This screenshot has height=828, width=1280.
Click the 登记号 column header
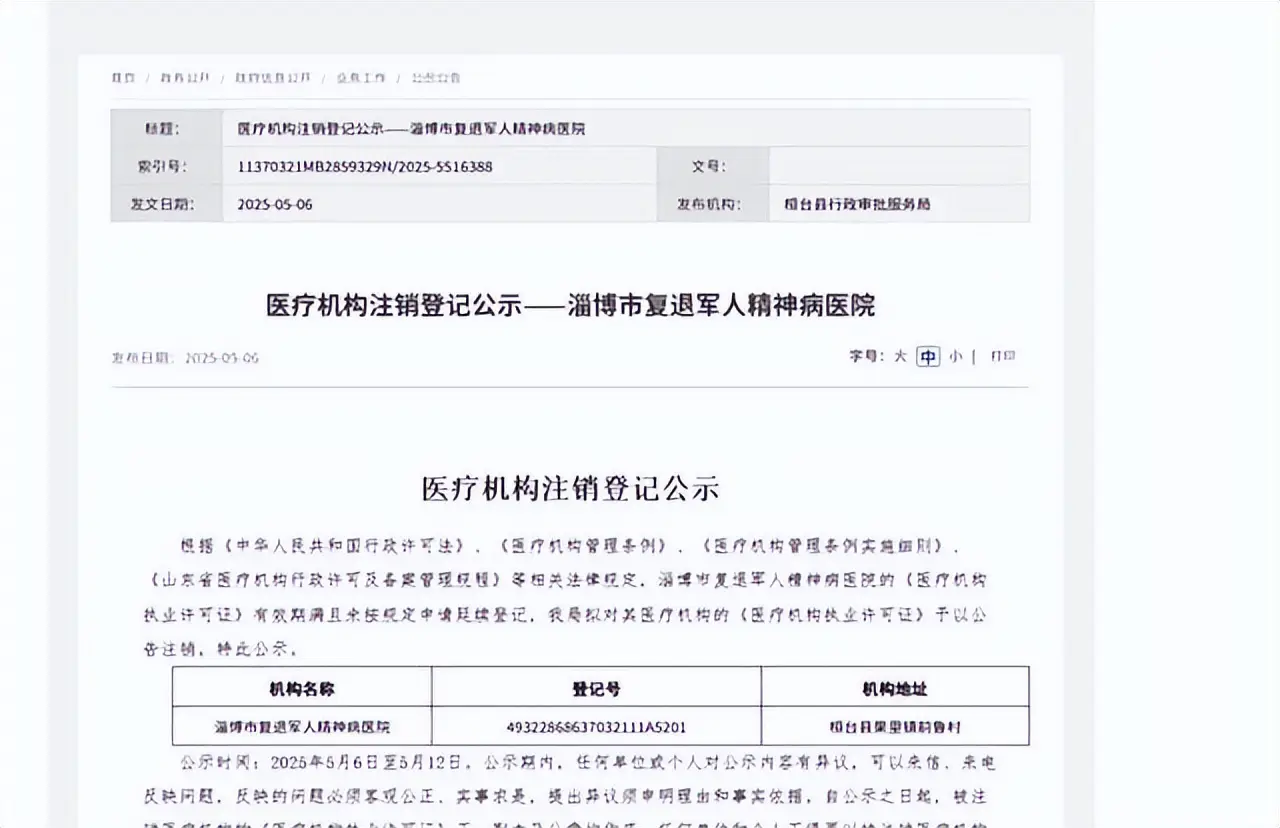(596, 689)
